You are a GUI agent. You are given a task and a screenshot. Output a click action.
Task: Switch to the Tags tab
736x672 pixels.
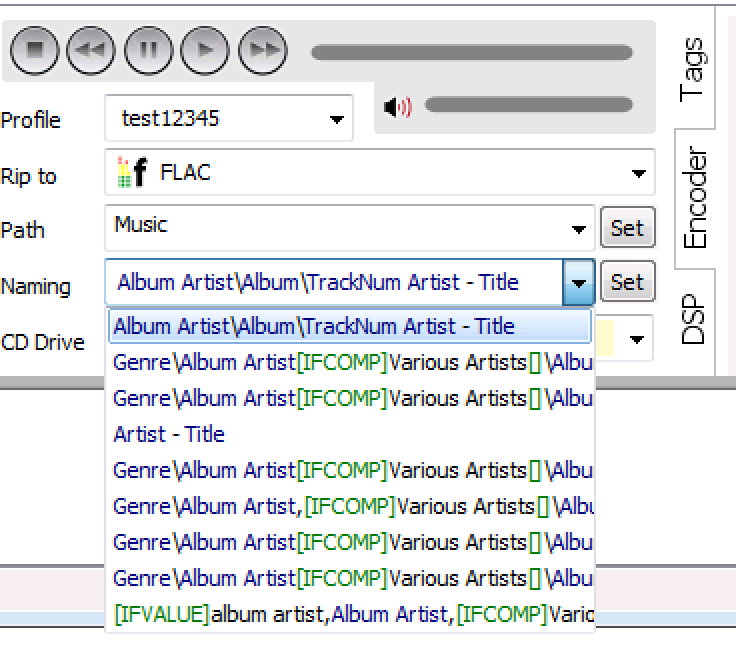(x=693, y=68)
